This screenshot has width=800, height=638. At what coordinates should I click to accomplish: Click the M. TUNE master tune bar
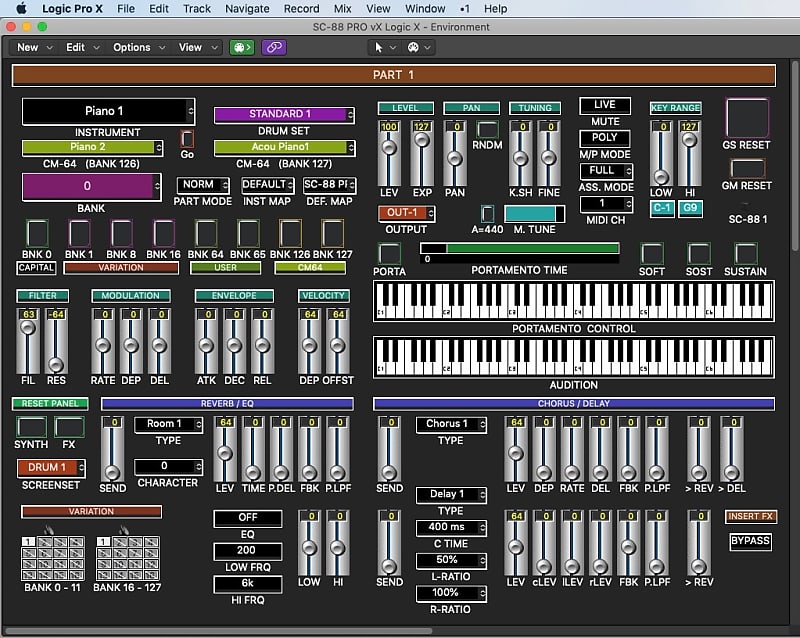[x=534, y=214]
